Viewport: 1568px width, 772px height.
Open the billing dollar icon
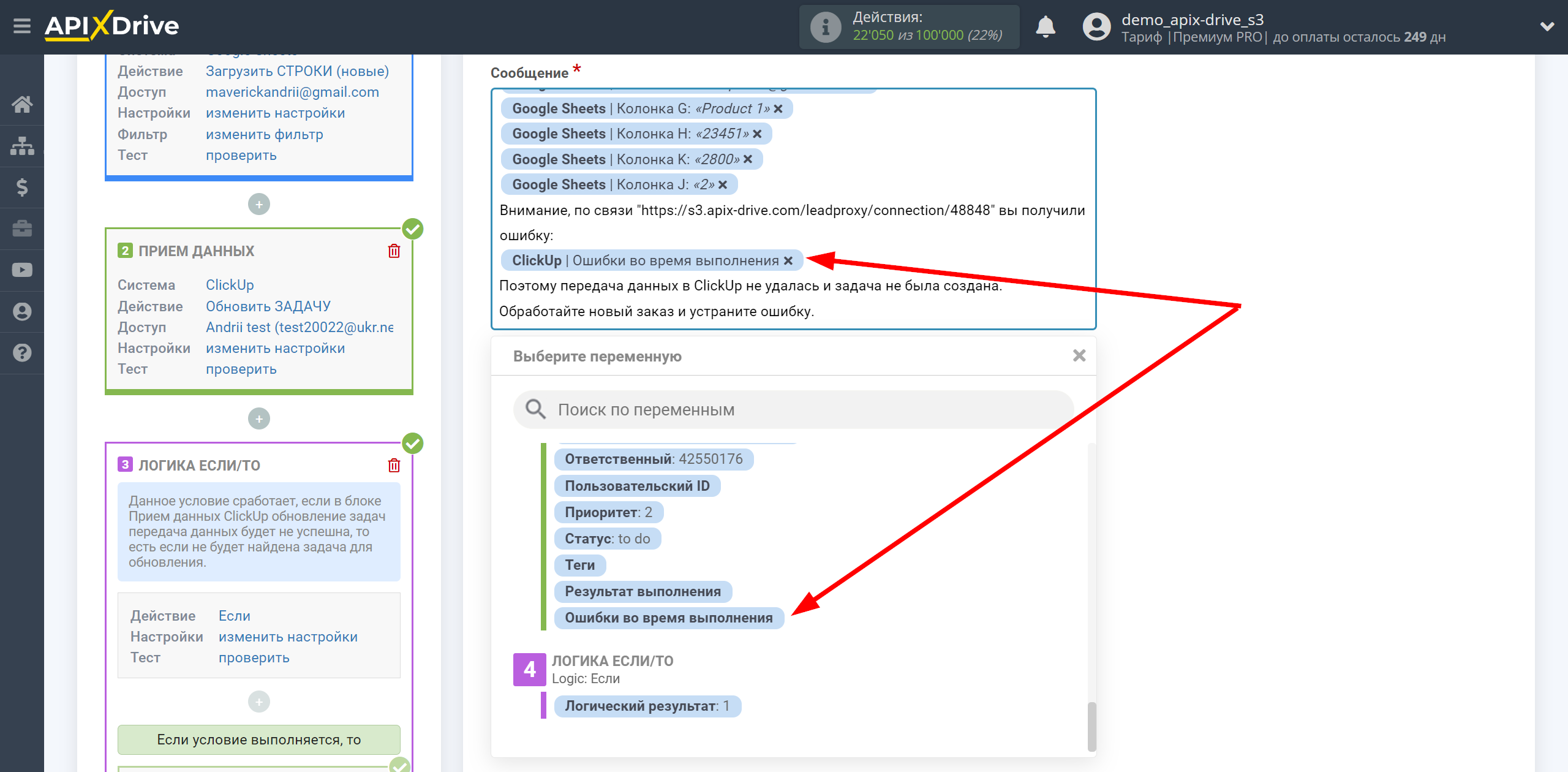22,187
